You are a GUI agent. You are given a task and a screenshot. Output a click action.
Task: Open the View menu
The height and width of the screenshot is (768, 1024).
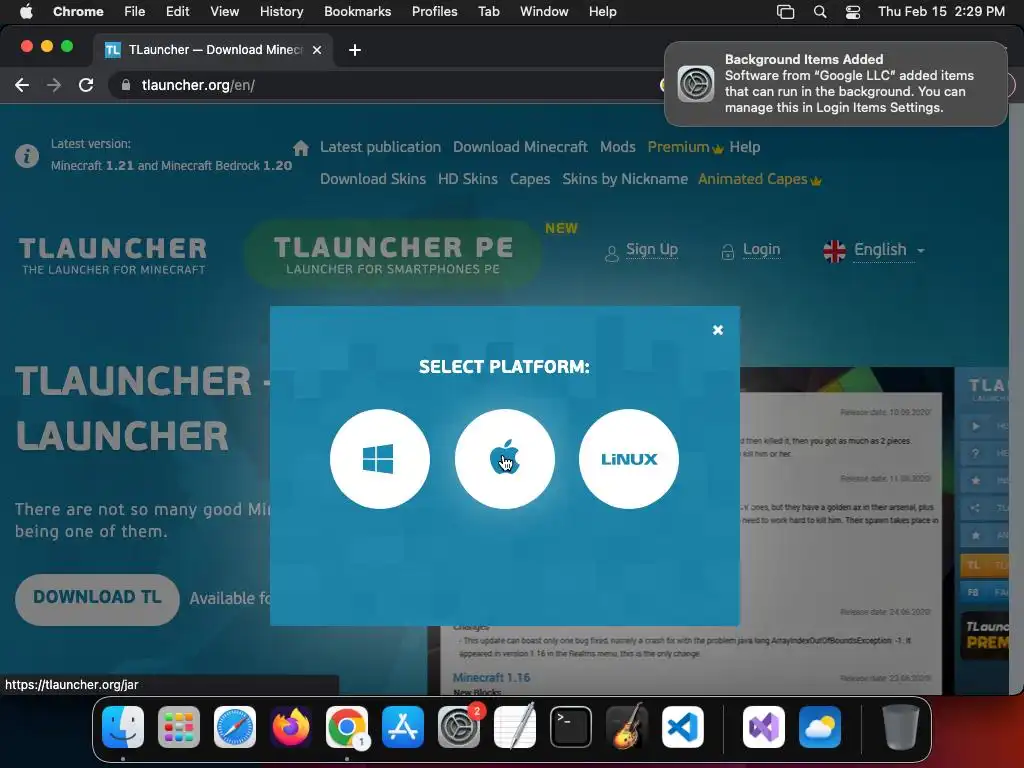point(224,11)
